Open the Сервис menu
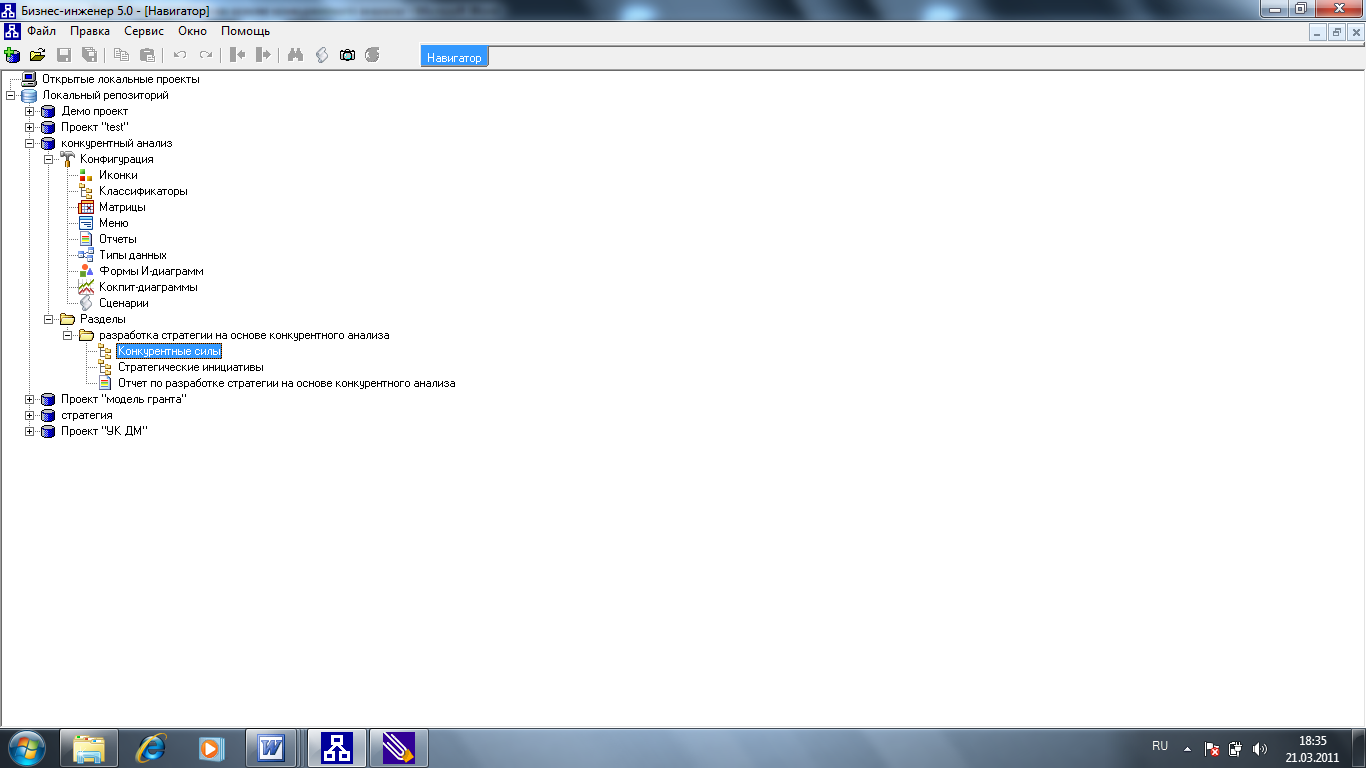 [x=144, y=31]
